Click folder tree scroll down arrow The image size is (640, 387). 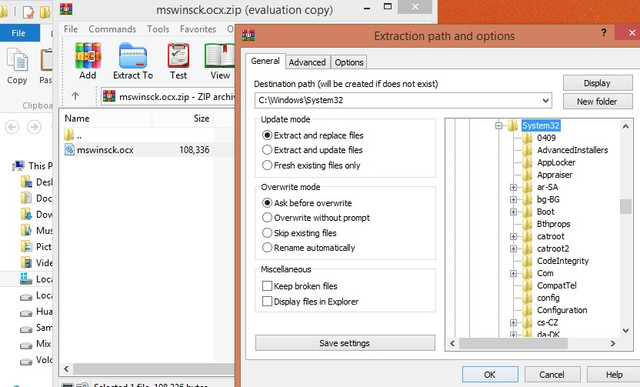625,331
